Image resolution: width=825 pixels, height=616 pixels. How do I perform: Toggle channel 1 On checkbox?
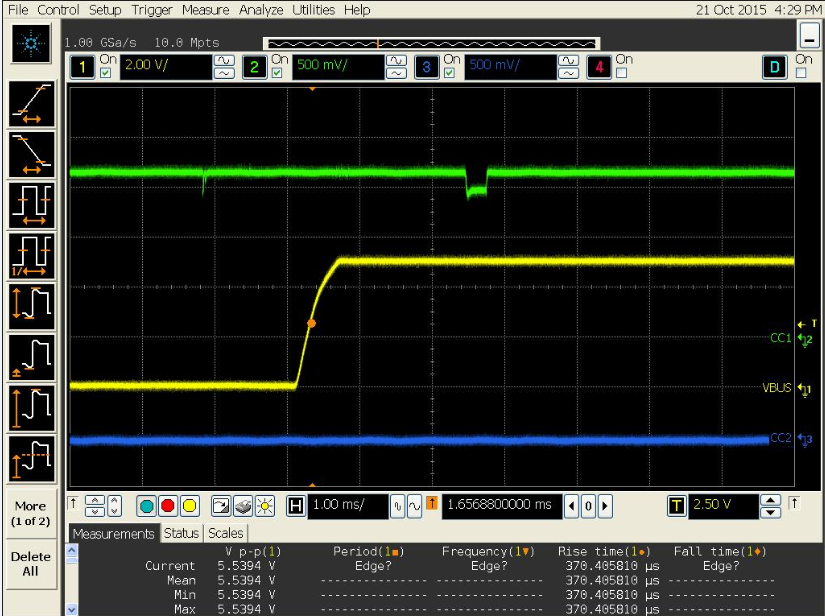coord(105,73)
